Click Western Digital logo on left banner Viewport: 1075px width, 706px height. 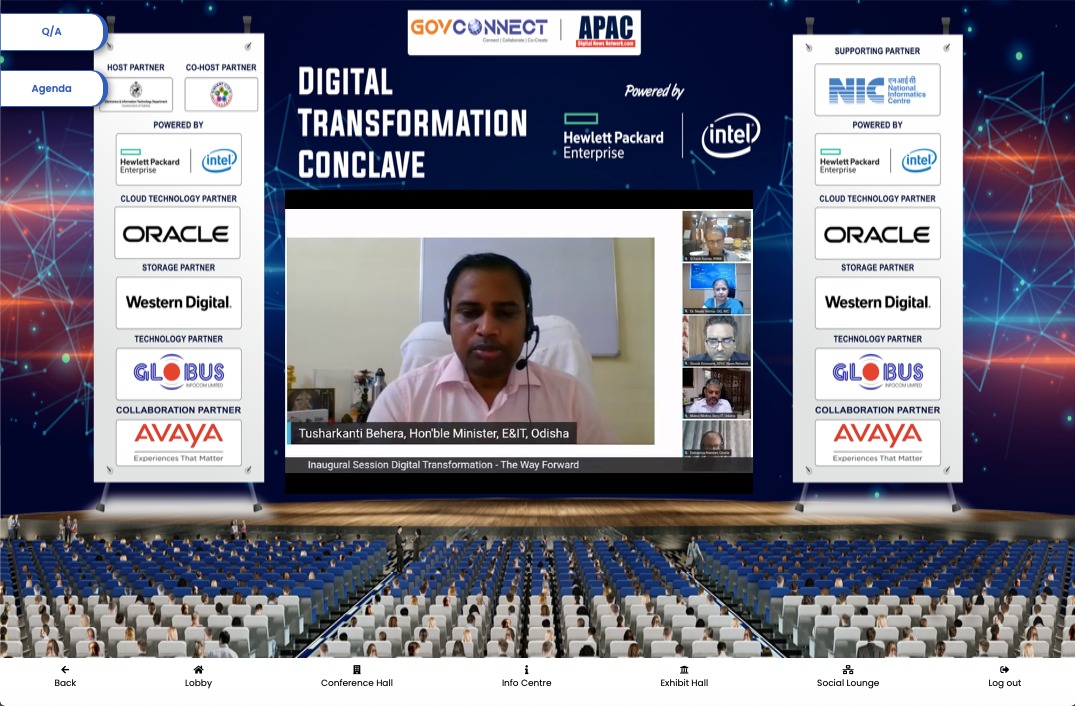178,302
